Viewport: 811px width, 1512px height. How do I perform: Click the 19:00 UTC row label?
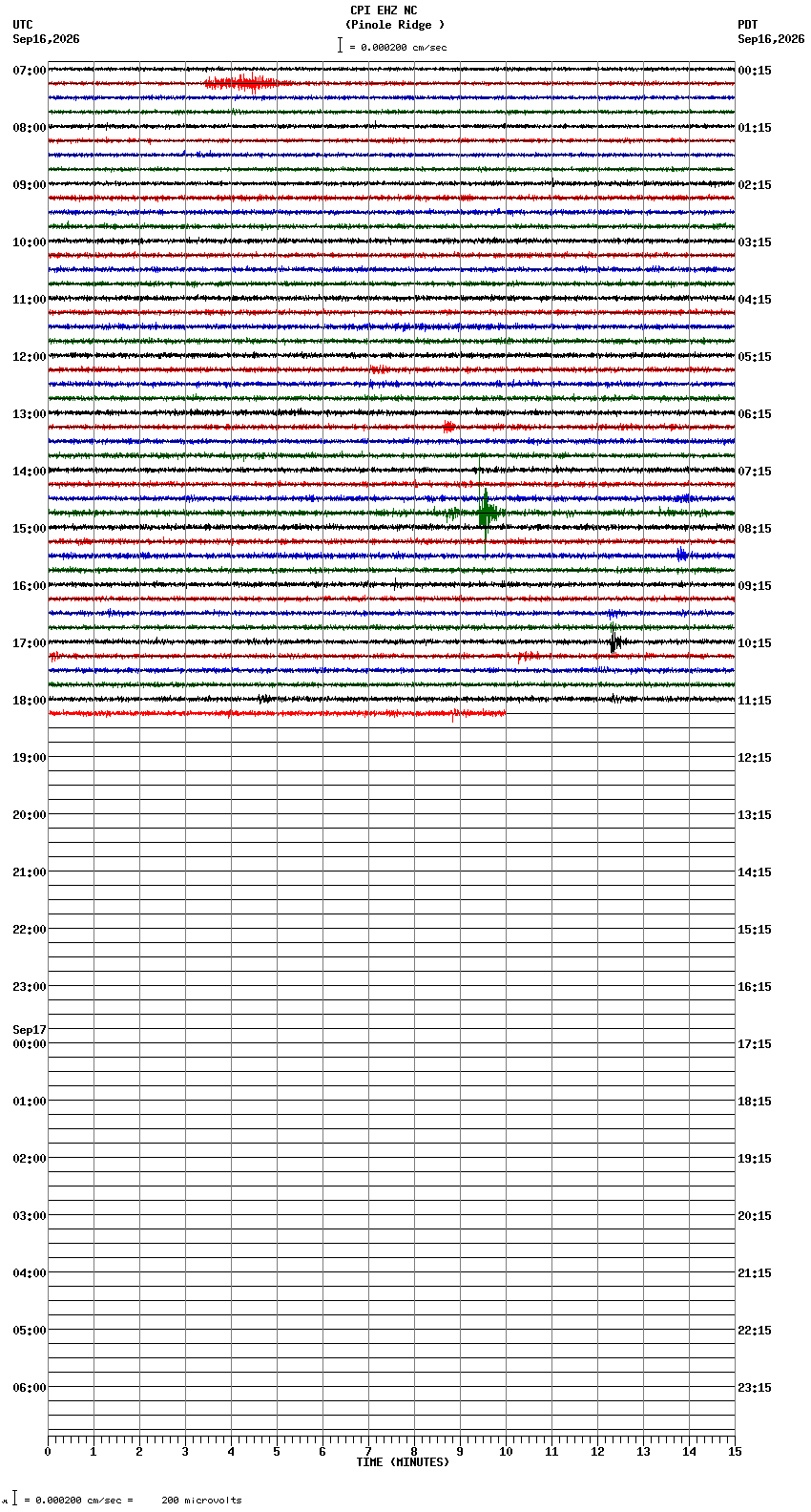pyautogui.click(x=30, y=758)
